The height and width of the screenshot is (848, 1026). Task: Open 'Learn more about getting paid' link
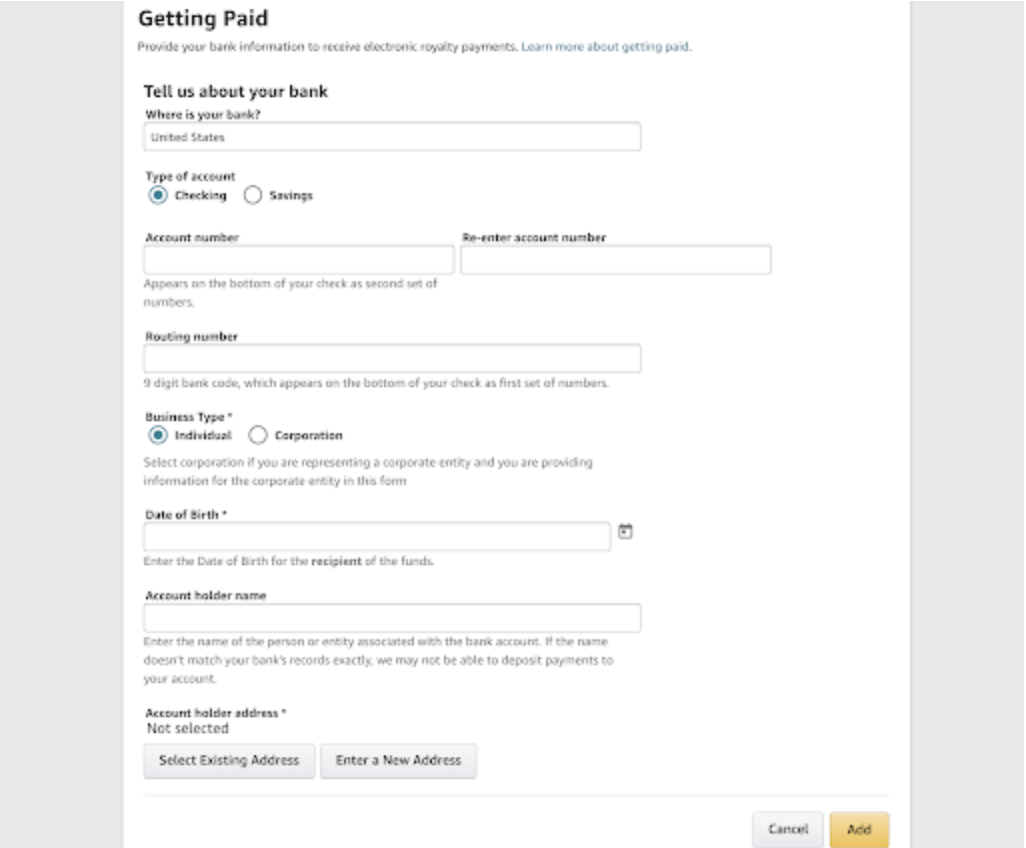(x=606, y=46)
